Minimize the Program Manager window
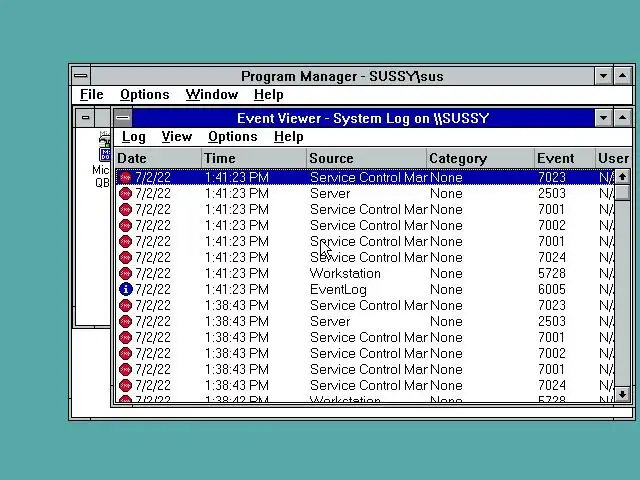The image size is (640, 480). tap(603, 76)
